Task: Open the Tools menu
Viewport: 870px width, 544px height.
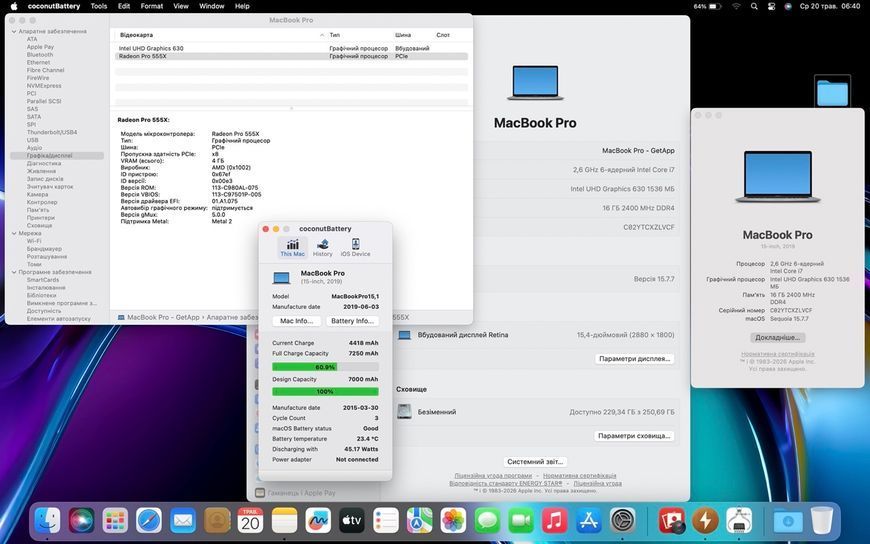Action: [x=99, y=6]
